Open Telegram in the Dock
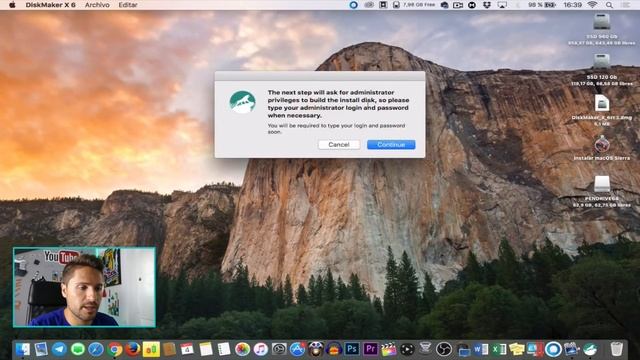Image resolution: width=640 pixels, height=360 pixels. 59,349
